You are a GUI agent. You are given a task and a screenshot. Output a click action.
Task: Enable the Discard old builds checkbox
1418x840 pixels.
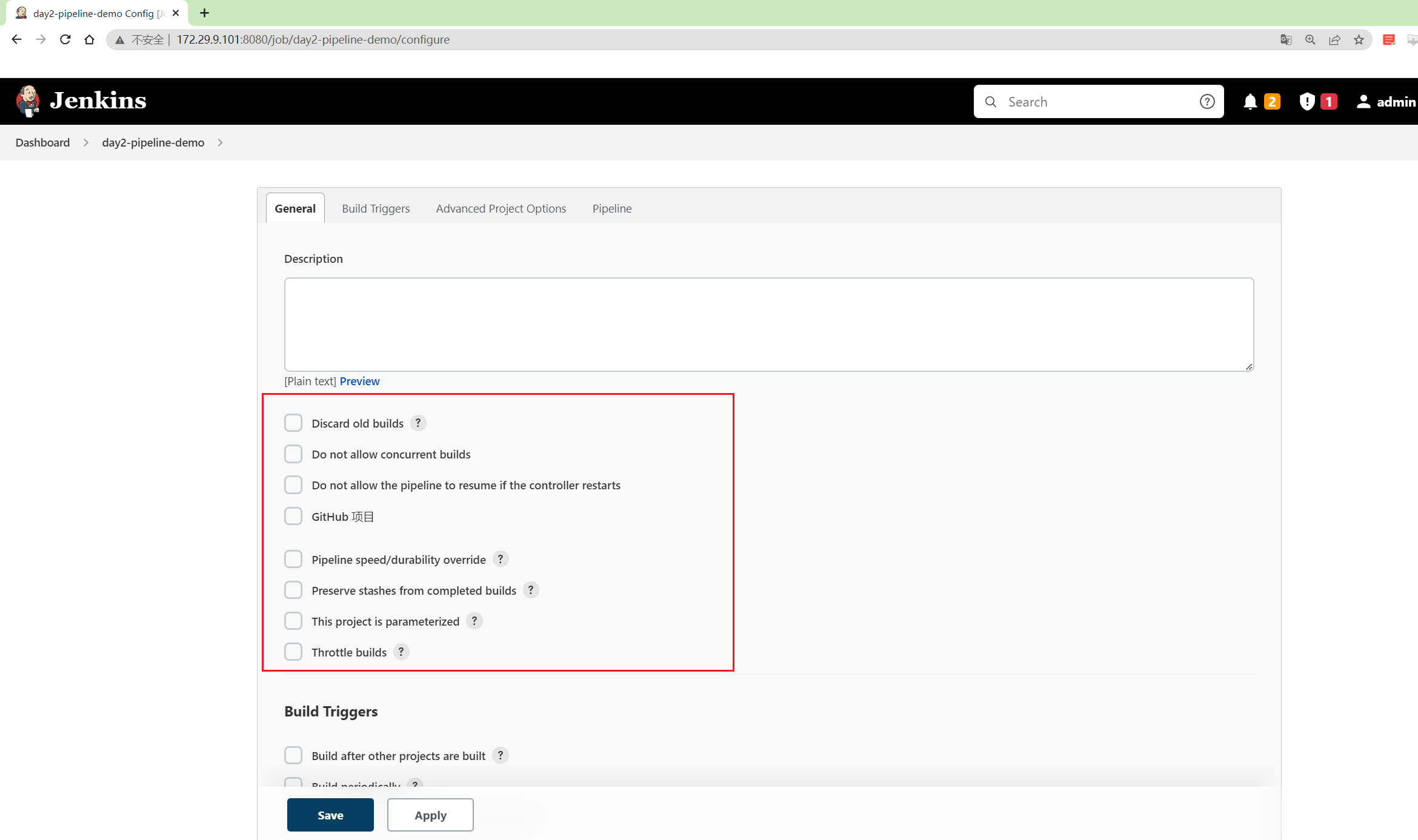293,423
